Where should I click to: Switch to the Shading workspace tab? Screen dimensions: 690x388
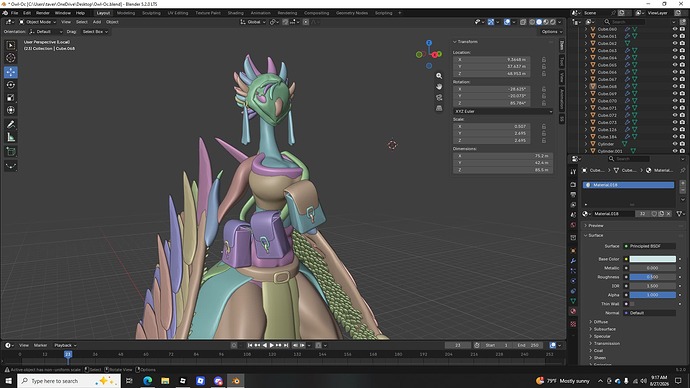click(x=235, y=13)
